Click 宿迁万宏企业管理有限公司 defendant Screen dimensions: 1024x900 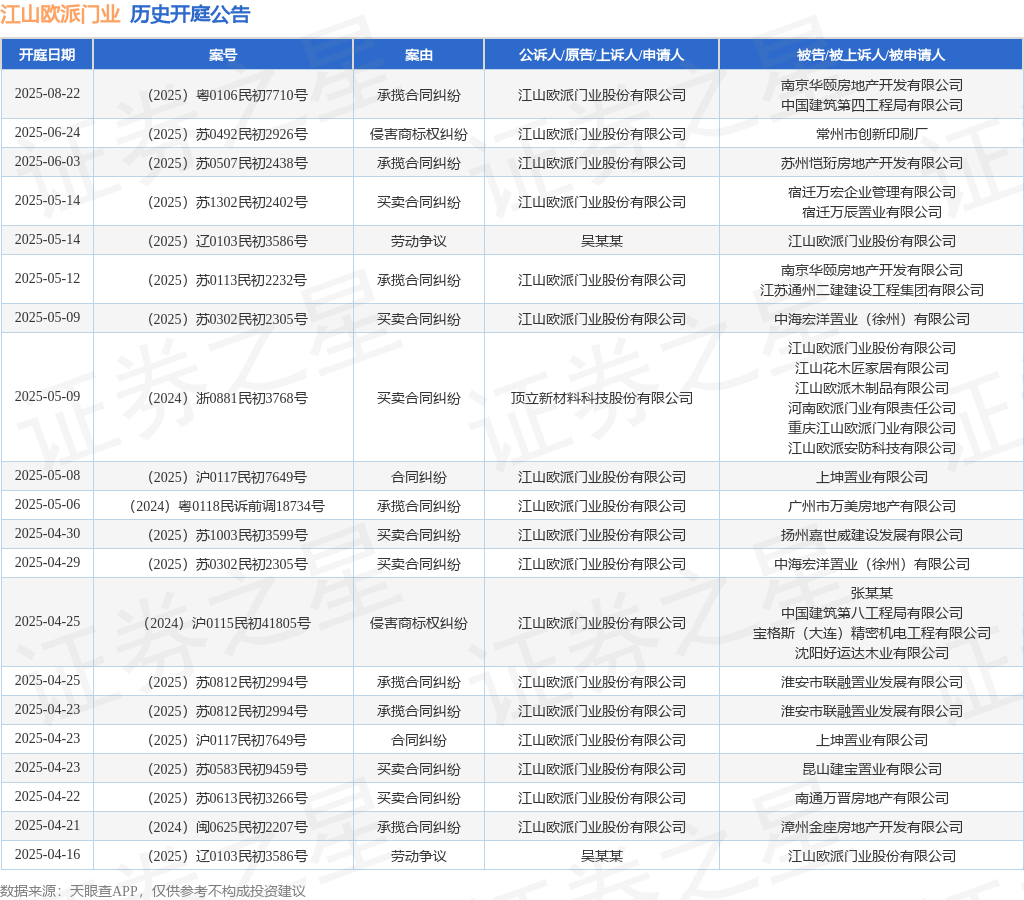pos(872,192)
